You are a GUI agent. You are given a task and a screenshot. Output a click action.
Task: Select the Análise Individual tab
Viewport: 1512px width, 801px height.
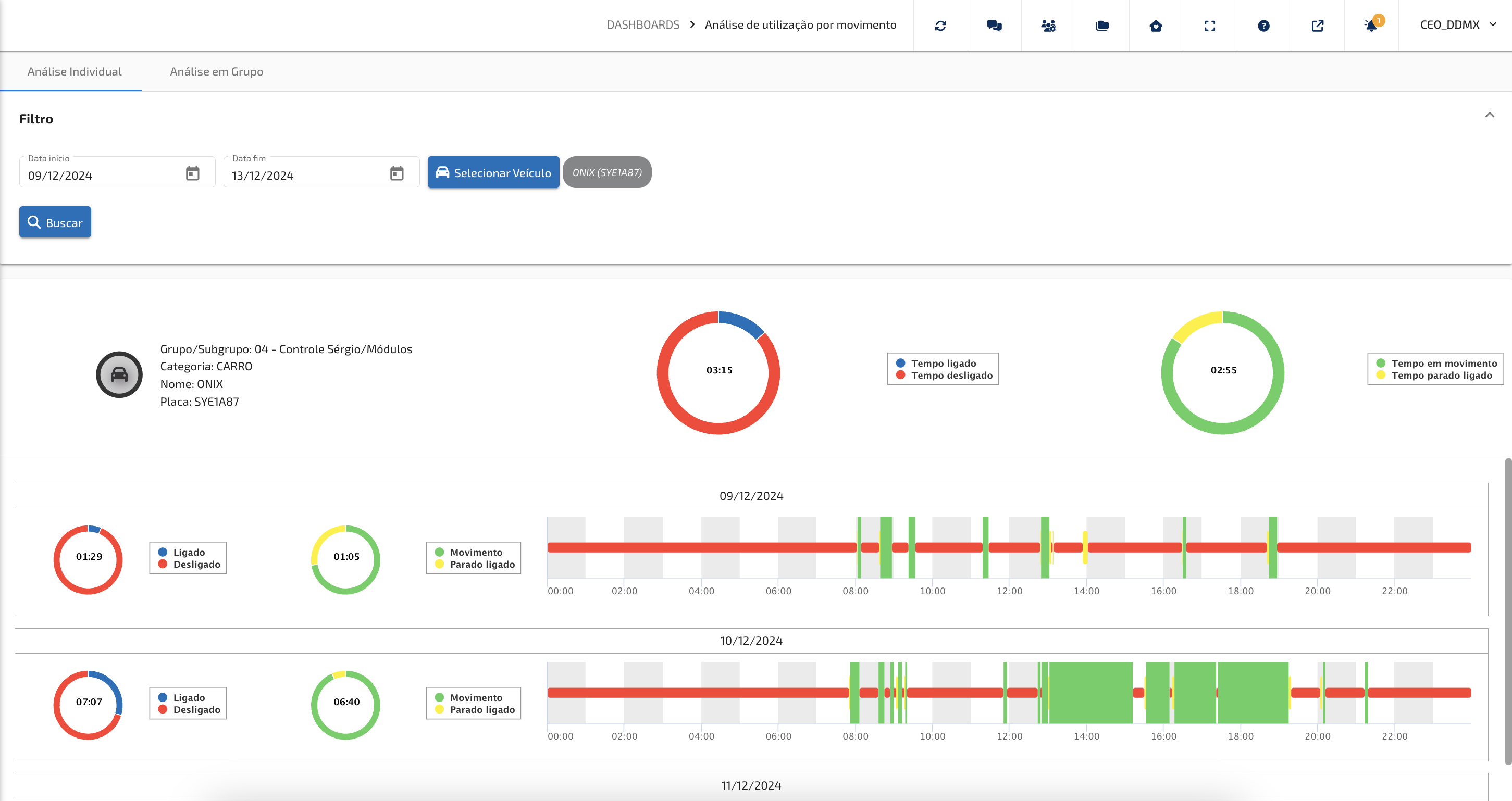pyautogui.click(x=75, y=71)
